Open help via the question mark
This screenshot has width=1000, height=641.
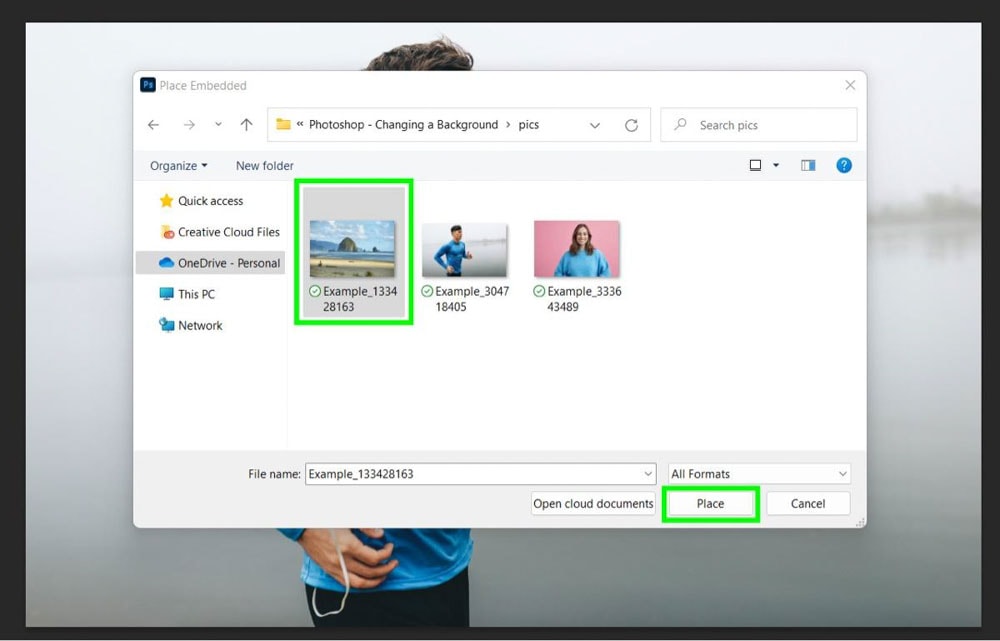(844, 166)
